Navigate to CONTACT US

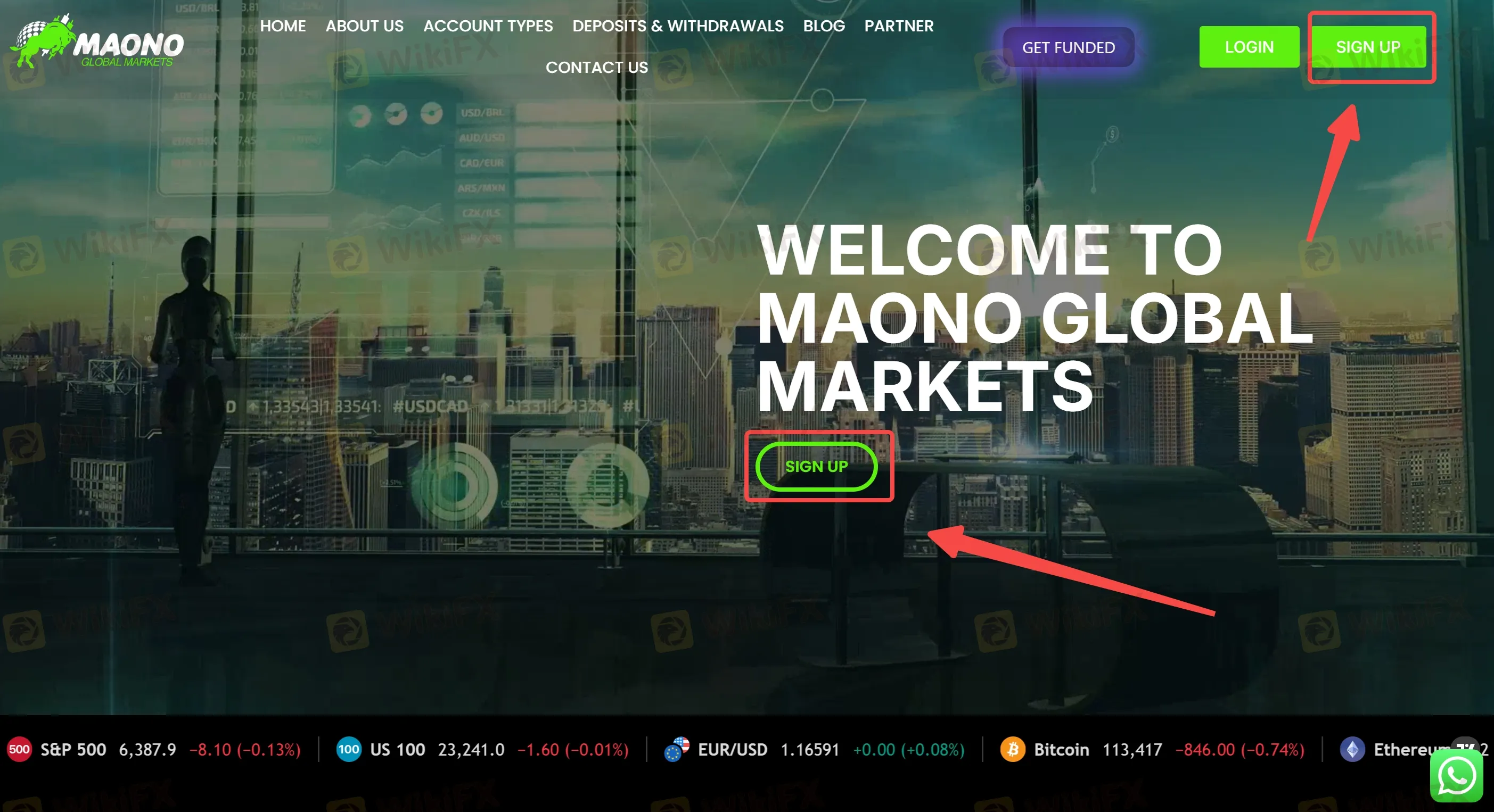[x=597, y=67]
